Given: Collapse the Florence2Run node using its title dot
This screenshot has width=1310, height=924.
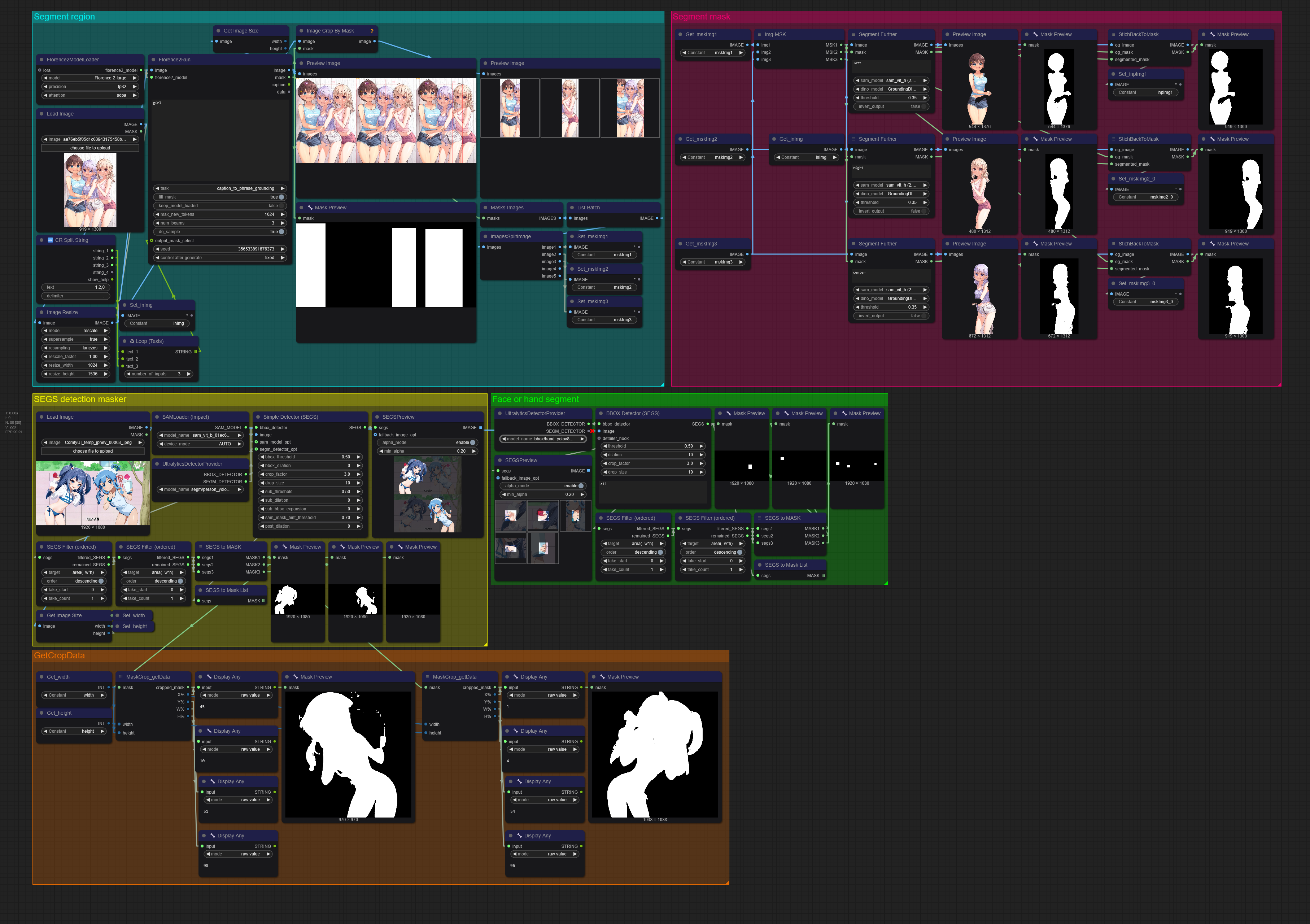Looking at the screenshot, I should tap(153, 59).
